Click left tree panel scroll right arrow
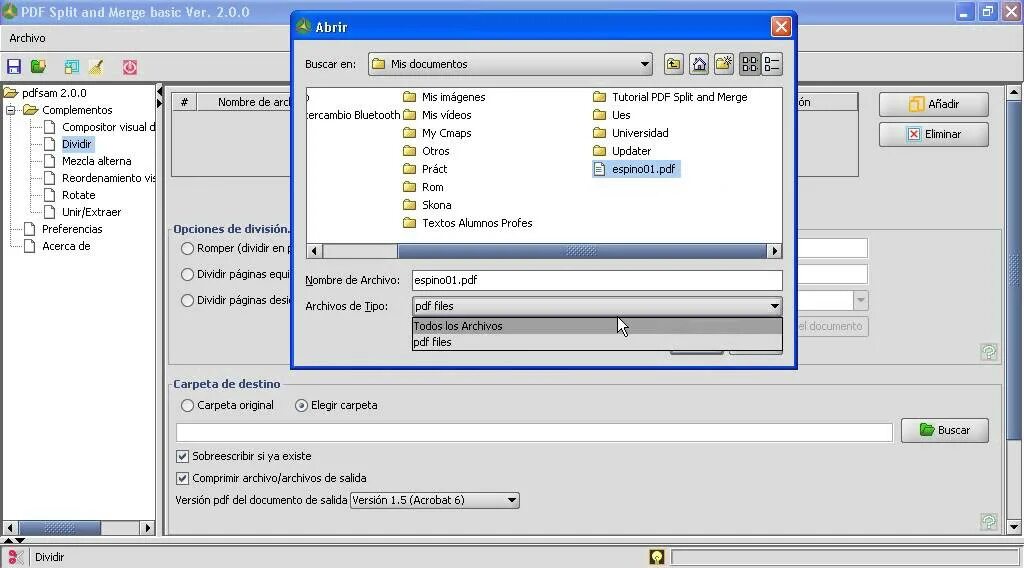The height and width of the screenshot is (568, 1024). (148, 528)
